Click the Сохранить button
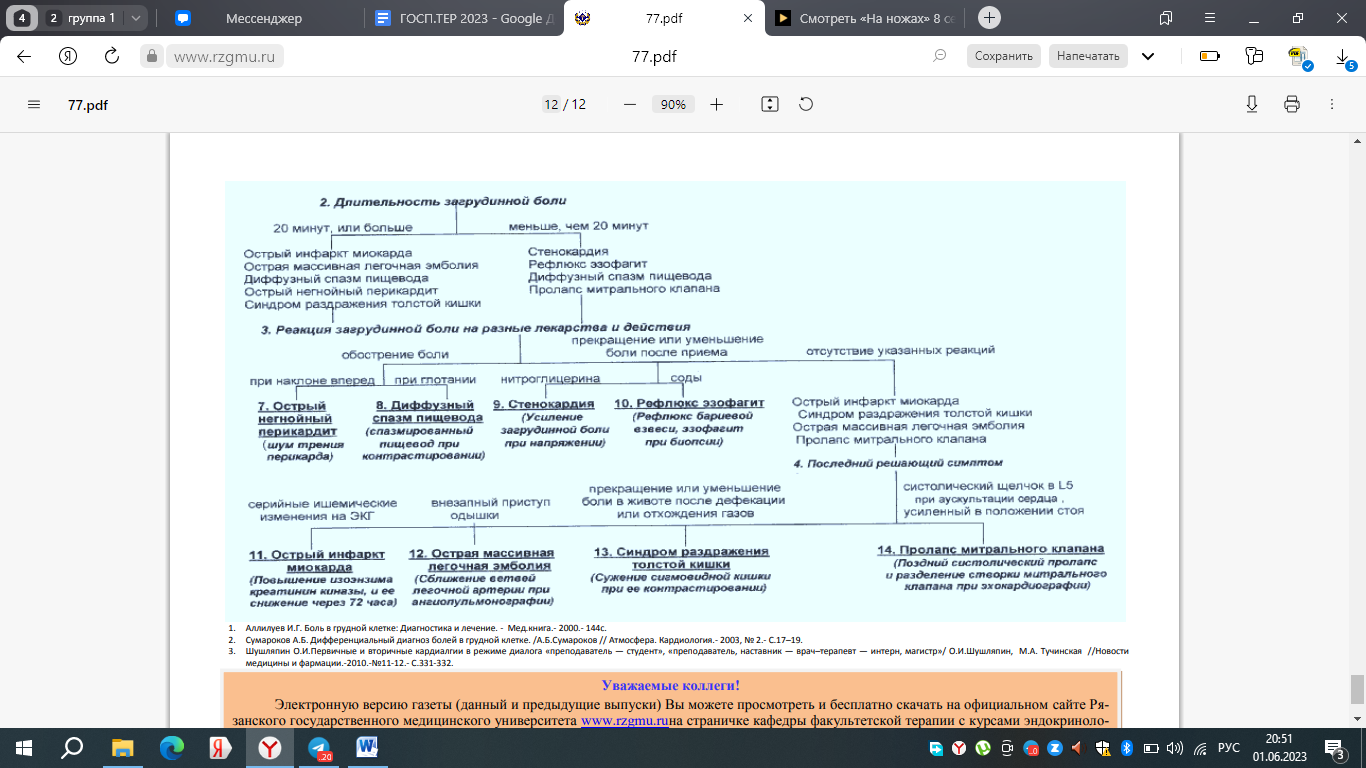Screen dimensions: 1366x768 click(x=1003, y=56)
